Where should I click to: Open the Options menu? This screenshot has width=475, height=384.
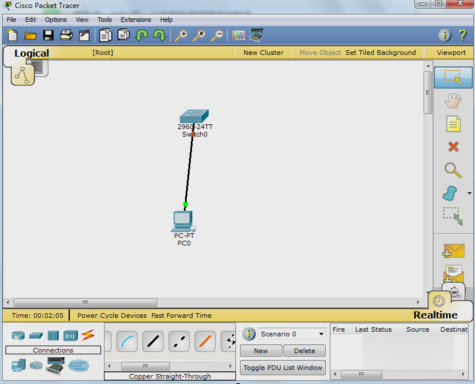point(56,20)
